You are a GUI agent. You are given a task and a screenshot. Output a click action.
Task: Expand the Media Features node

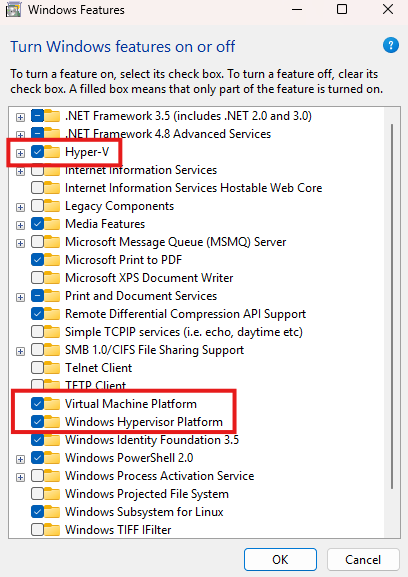pyautogui.click(x=20, y=225)
